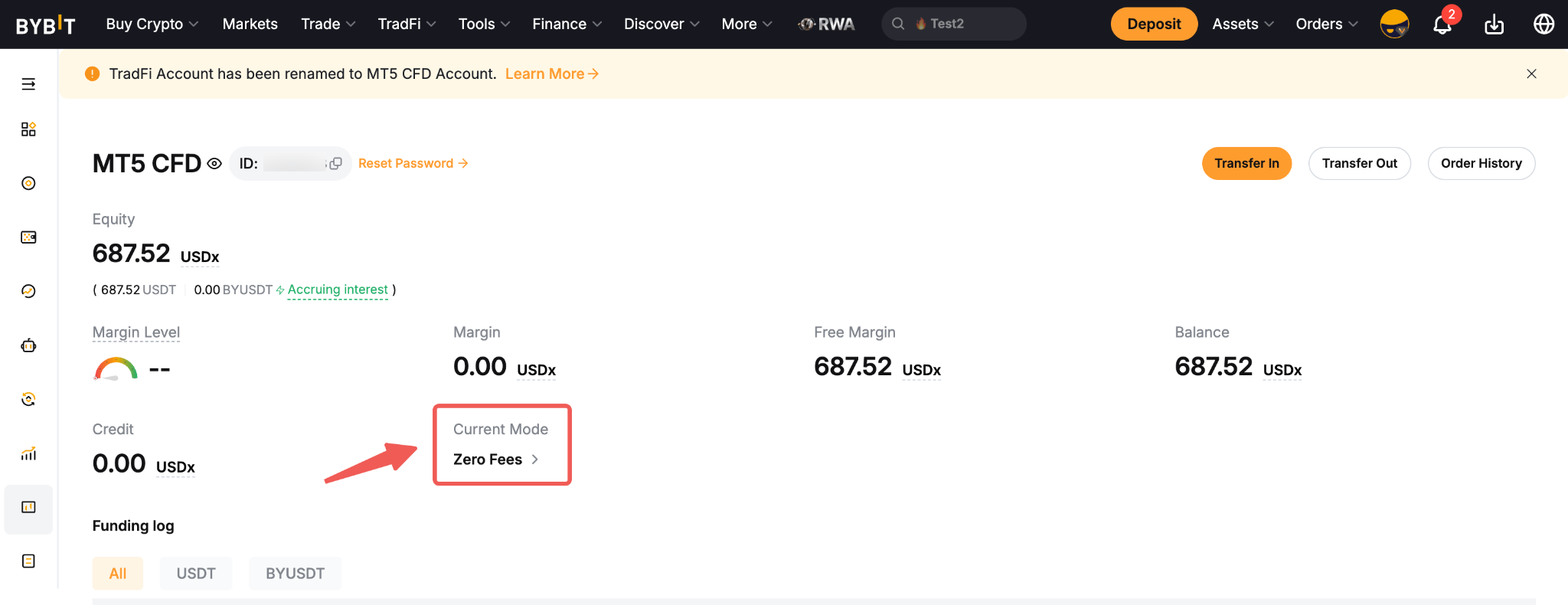Click the Transfer Out button

[x=1360, y=163]
